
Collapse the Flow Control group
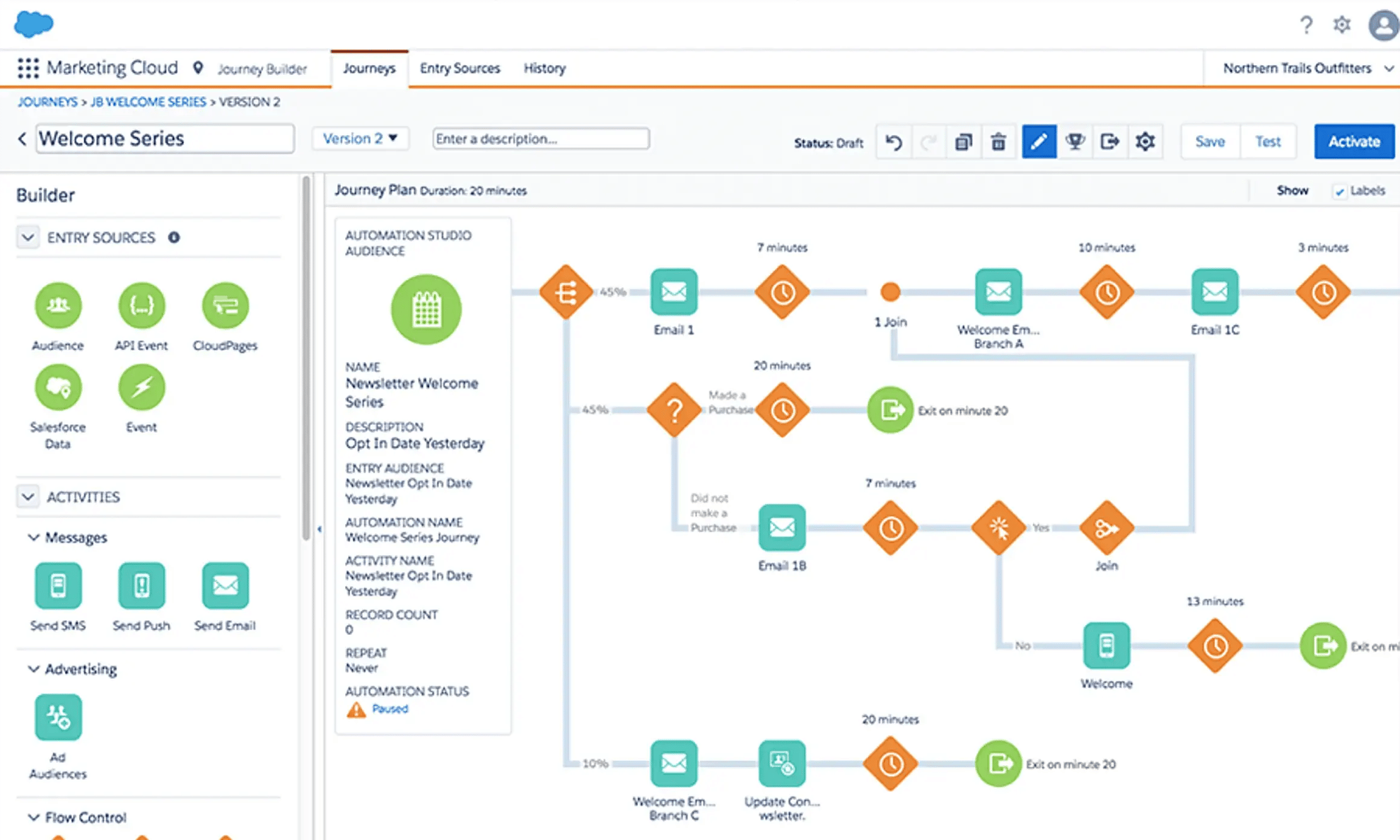pyautogui.click(x=33, y=818)
